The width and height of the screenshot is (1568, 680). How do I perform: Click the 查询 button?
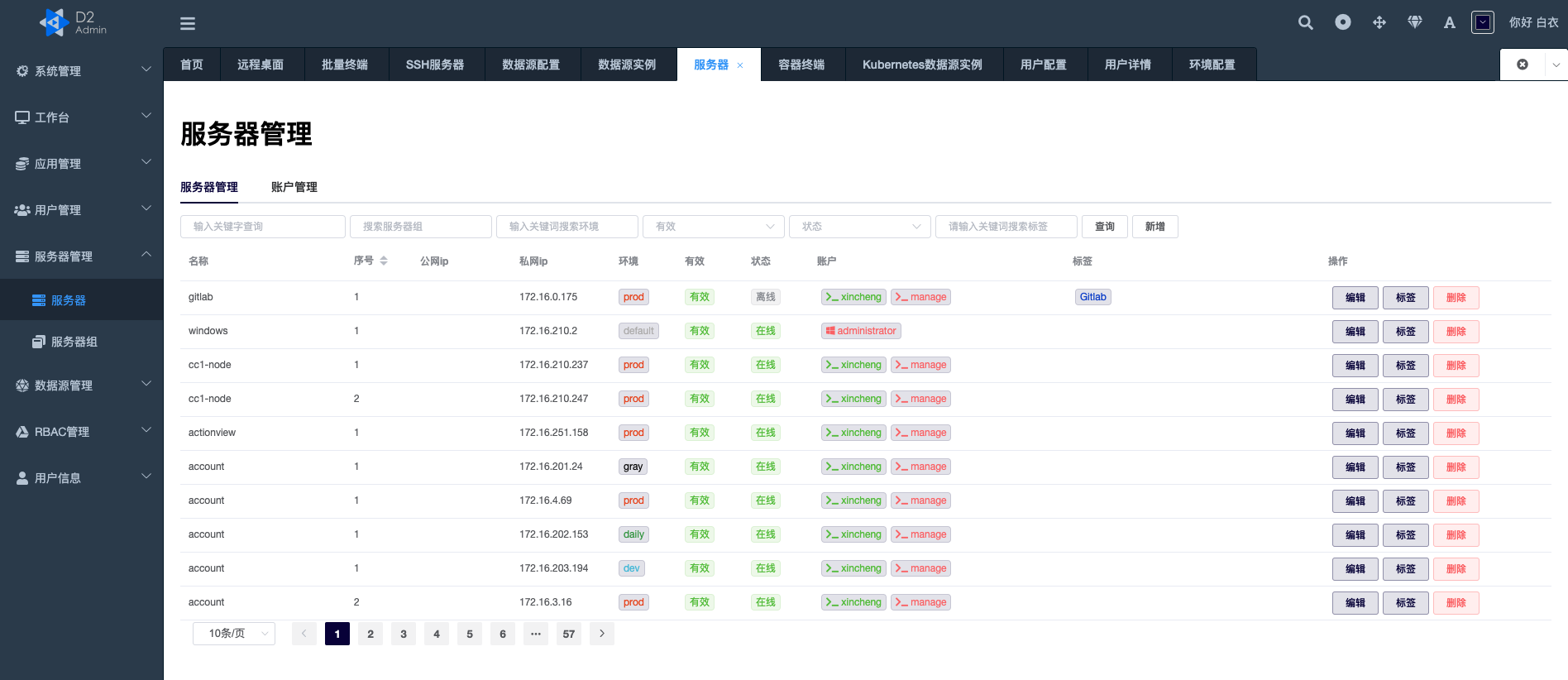tap(1105, 227)
